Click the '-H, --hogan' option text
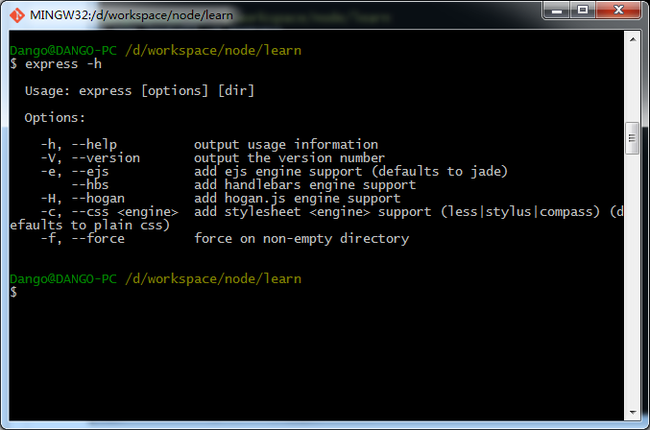 coord(82,198)
